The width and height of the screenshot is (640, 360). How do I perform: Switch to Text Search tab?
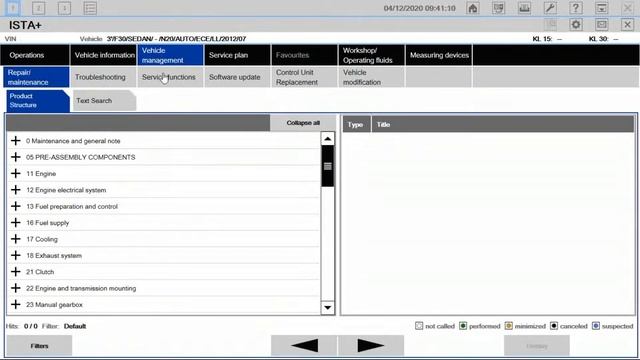[104, 100]
